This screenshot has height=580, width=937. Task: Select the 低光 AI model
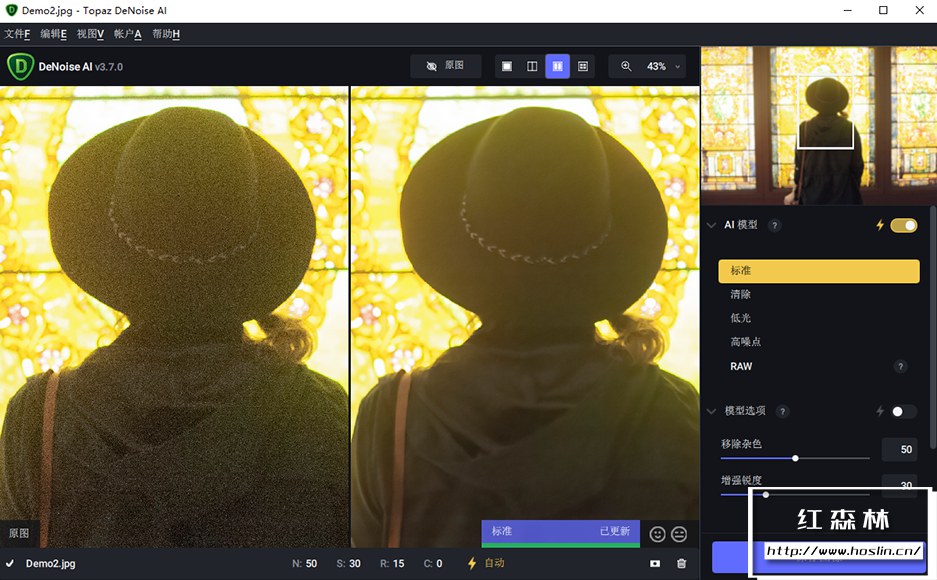point(819,318)
